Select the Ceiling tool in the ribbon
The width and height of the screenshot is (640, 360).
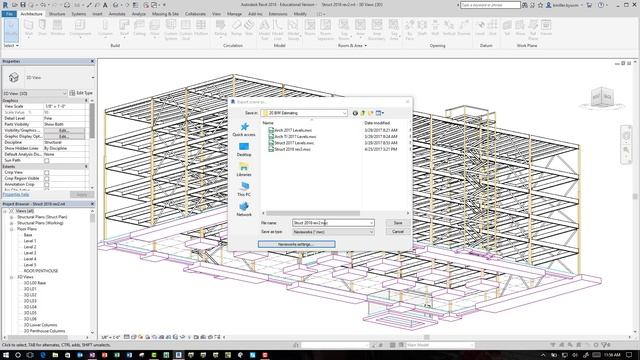point(139,28)
